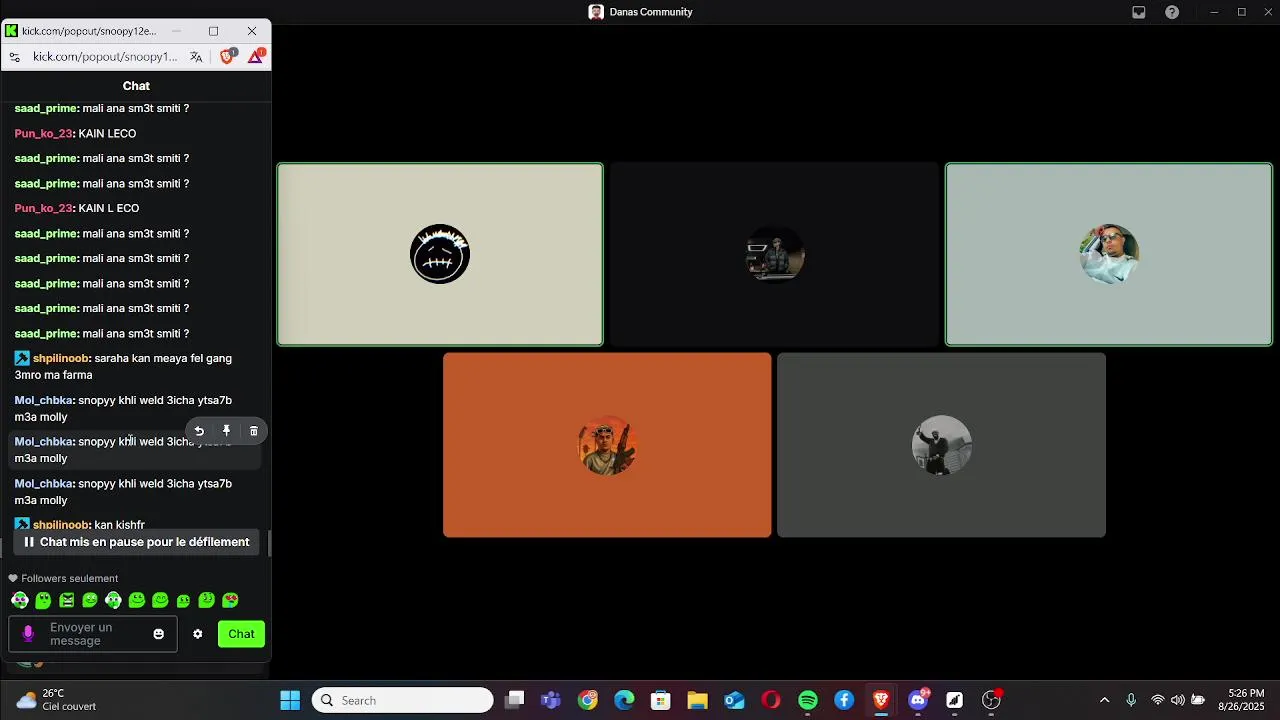Open weather widget '26°C Ciel couvert'
The image size is (1280, 720).
pyautogui.click(x=57, y=700)
